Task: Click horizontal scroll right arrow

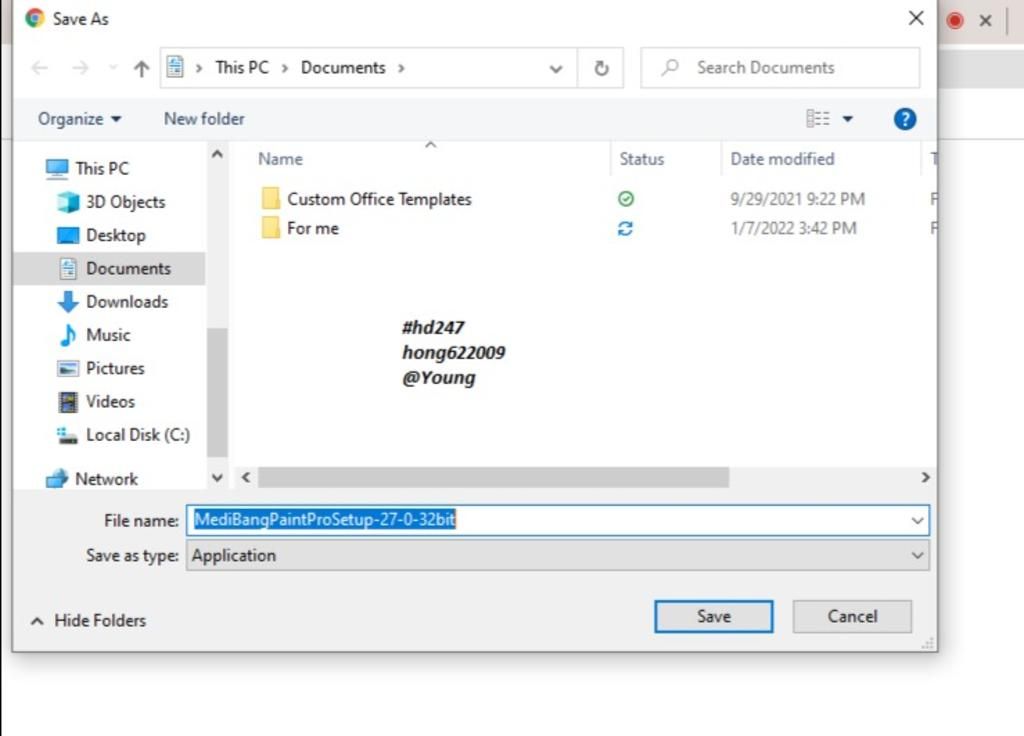Action: pyautogui.click(x=925, y=477)
